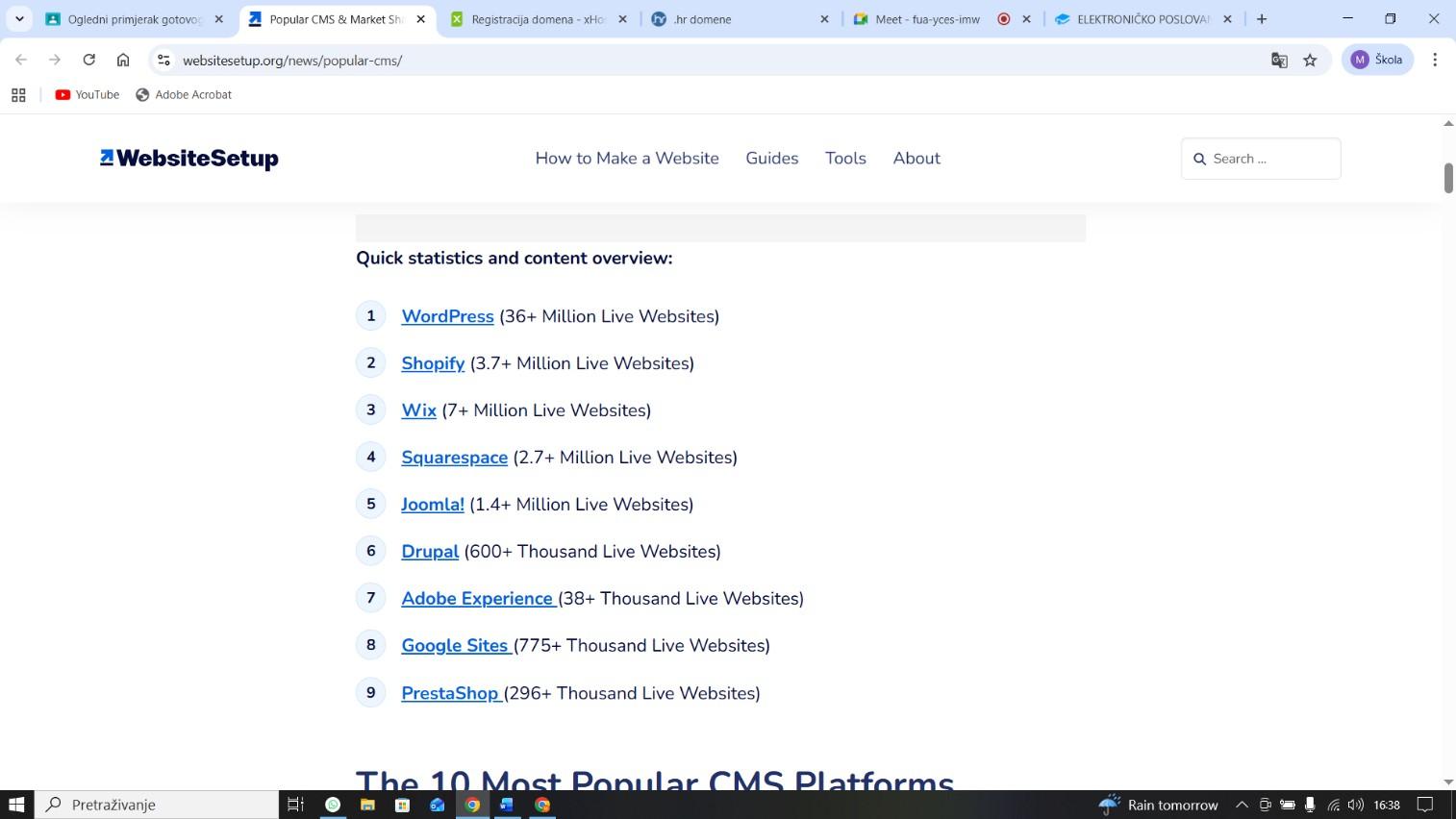This screenshot has height=819, width=1456.
Task: View site information icon in address bar
Action: pyautogui.click(x=163, y=60)
